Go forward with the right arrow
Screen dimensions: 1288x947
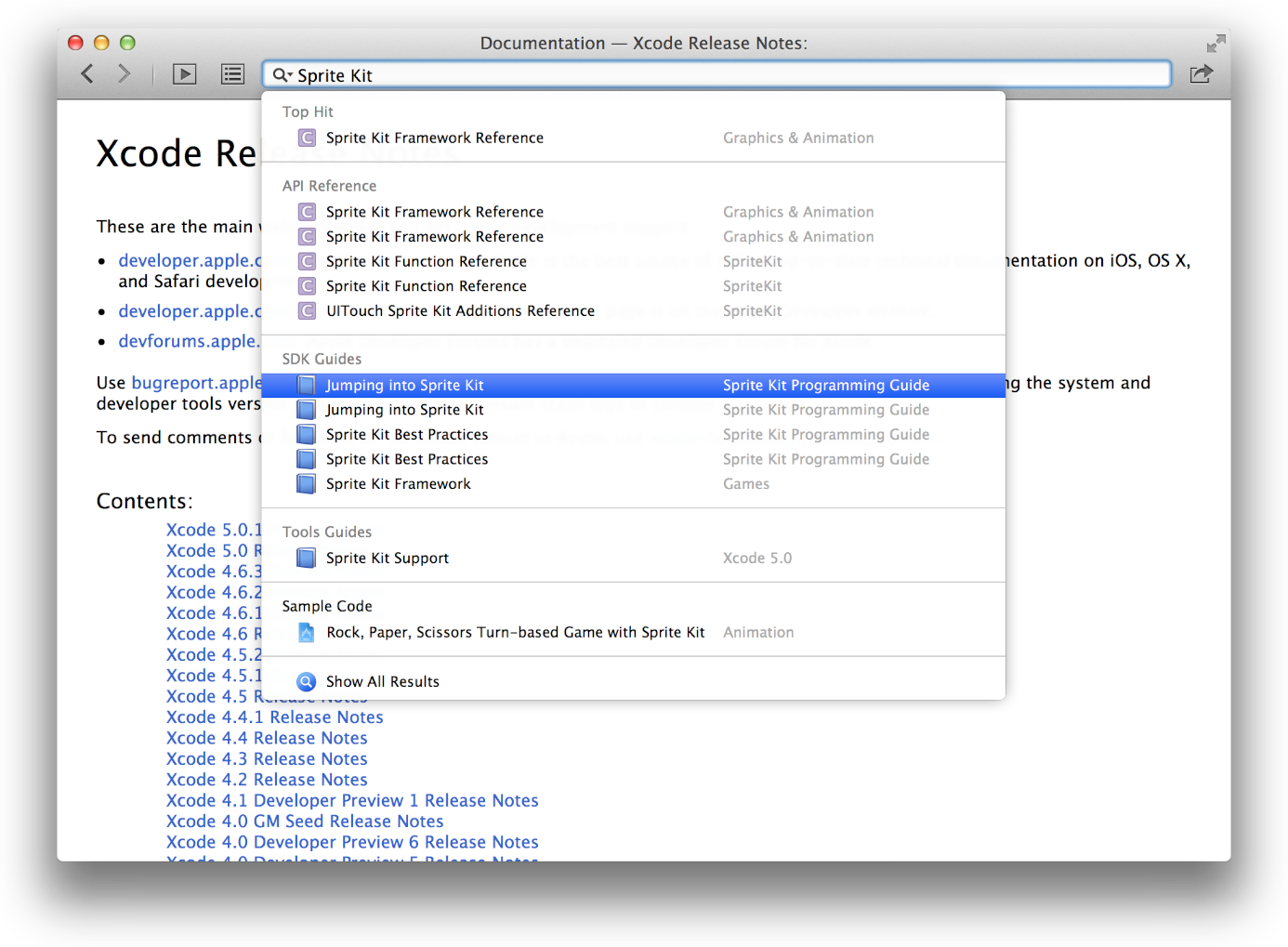(x=125, y=74)
